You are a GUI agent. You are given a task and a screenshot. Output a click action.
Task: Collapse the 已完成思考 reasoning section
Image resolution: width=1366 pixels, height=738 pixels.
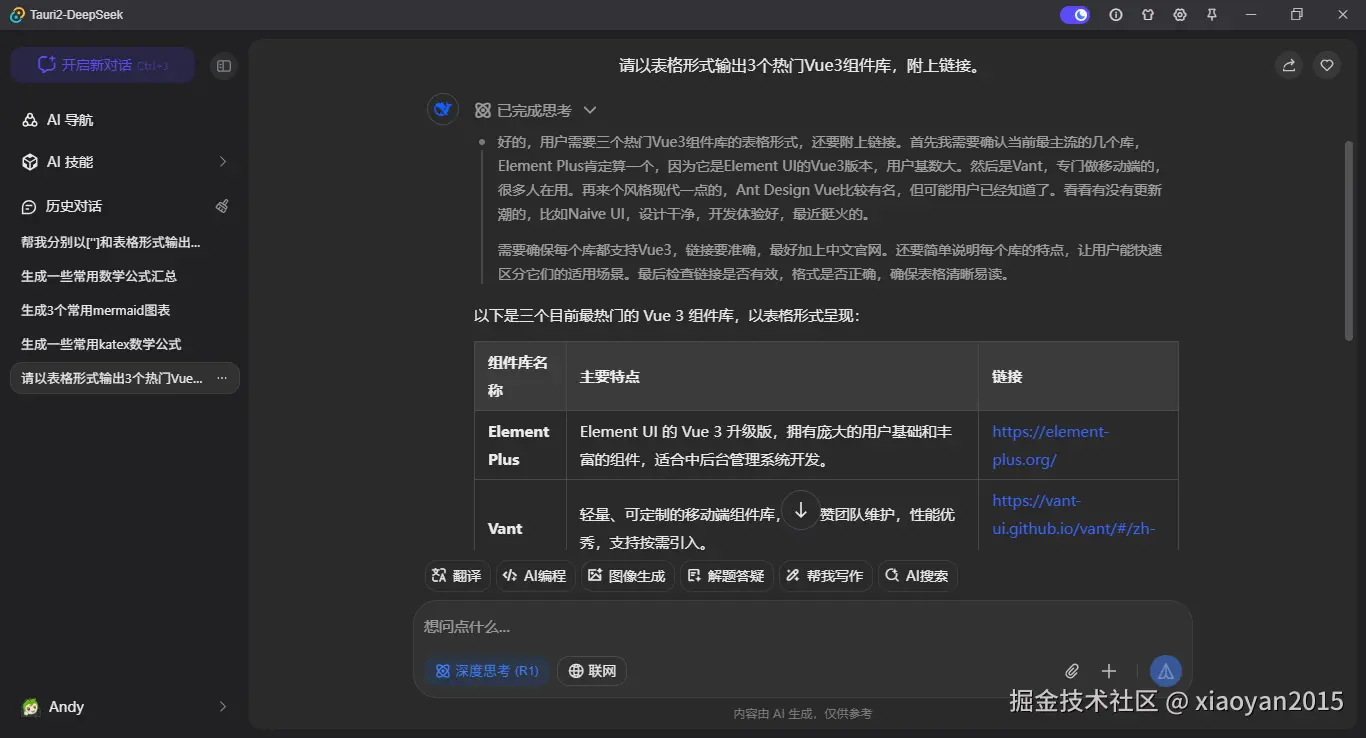coord(590,110)
